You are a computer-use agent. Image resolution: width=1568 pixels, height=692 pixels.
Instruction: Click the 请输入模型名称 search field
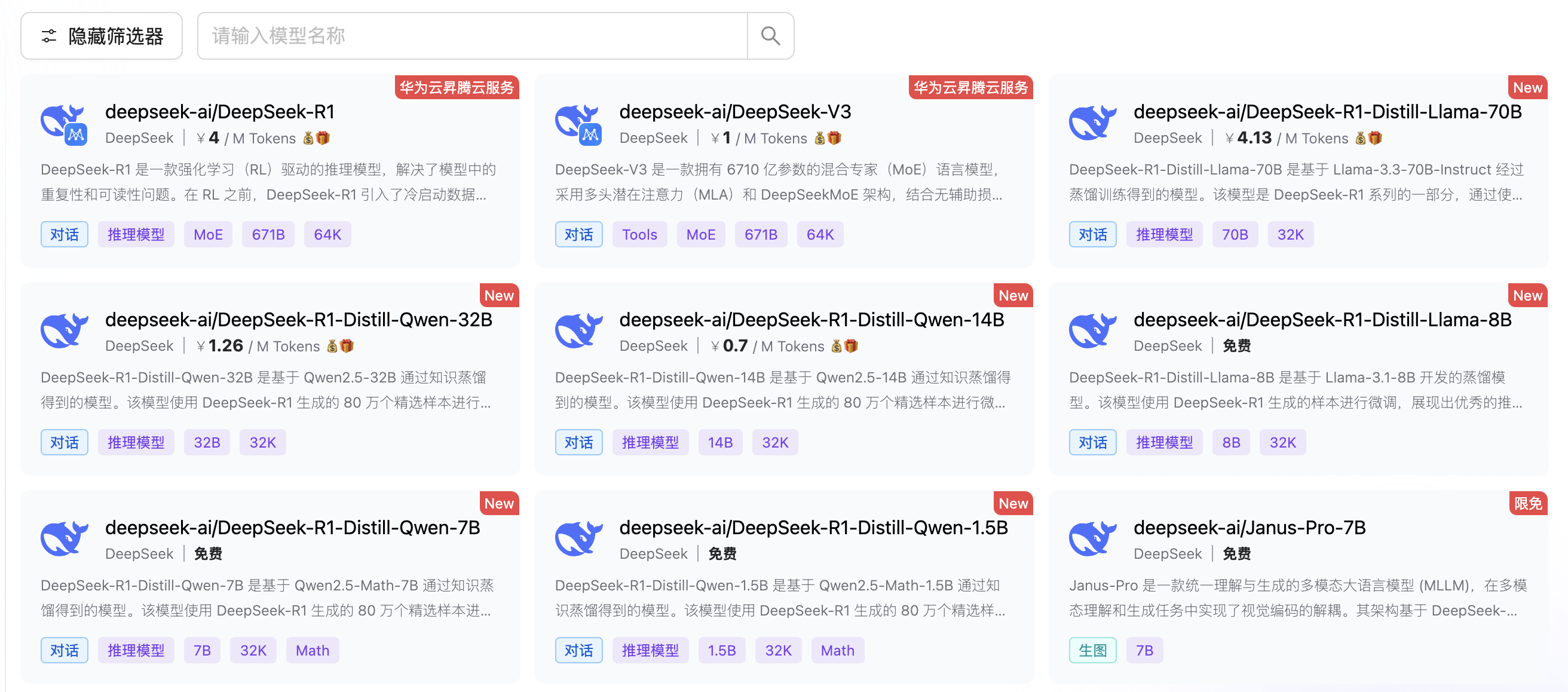tap(472, 36)
